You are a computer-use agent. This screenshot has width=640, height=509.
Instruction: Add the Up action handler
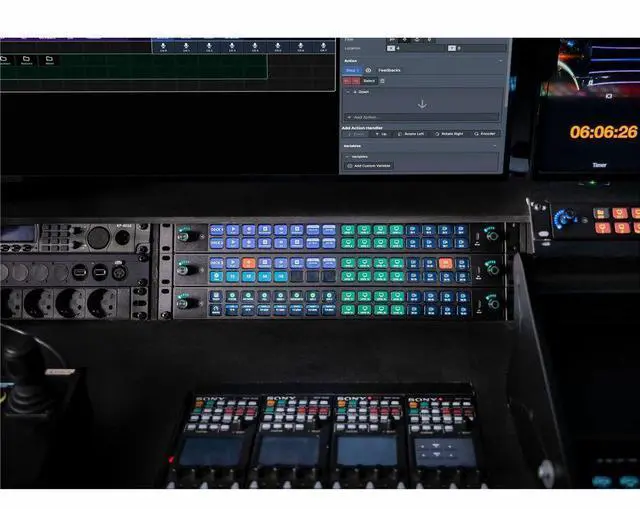point(381,134)
